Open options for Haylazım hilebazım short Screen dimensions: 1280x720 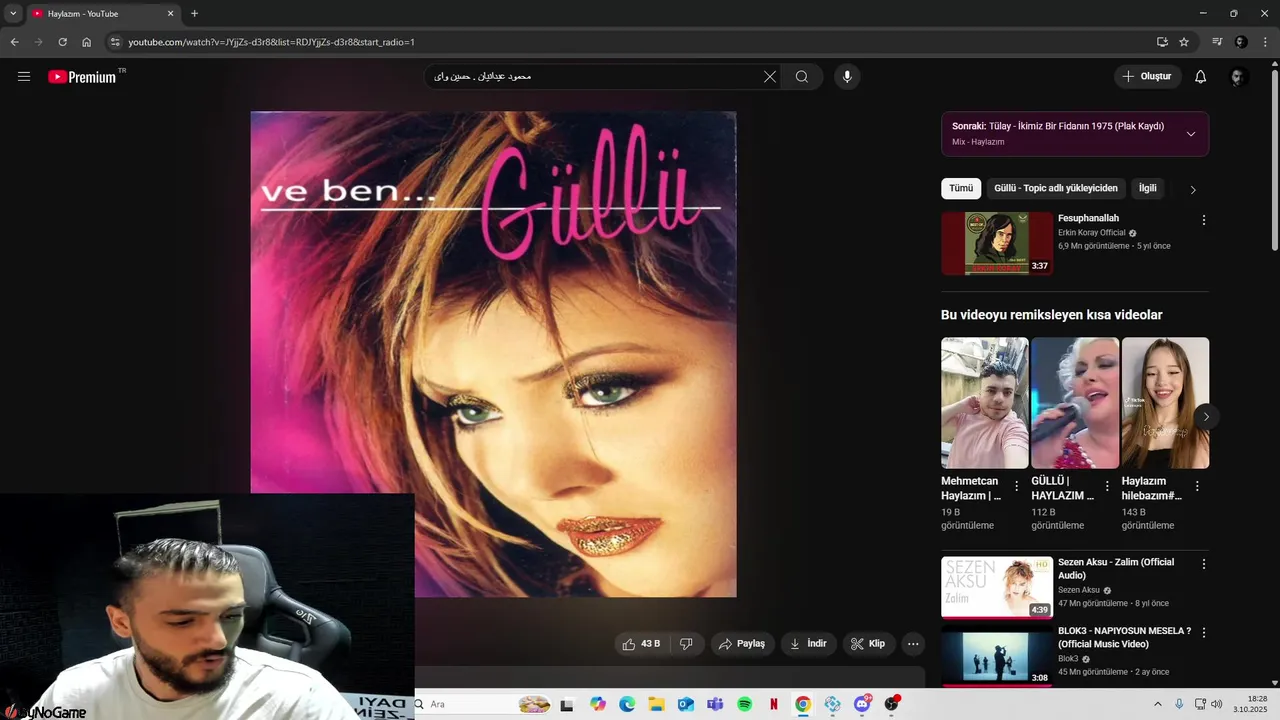[1197, 486]
